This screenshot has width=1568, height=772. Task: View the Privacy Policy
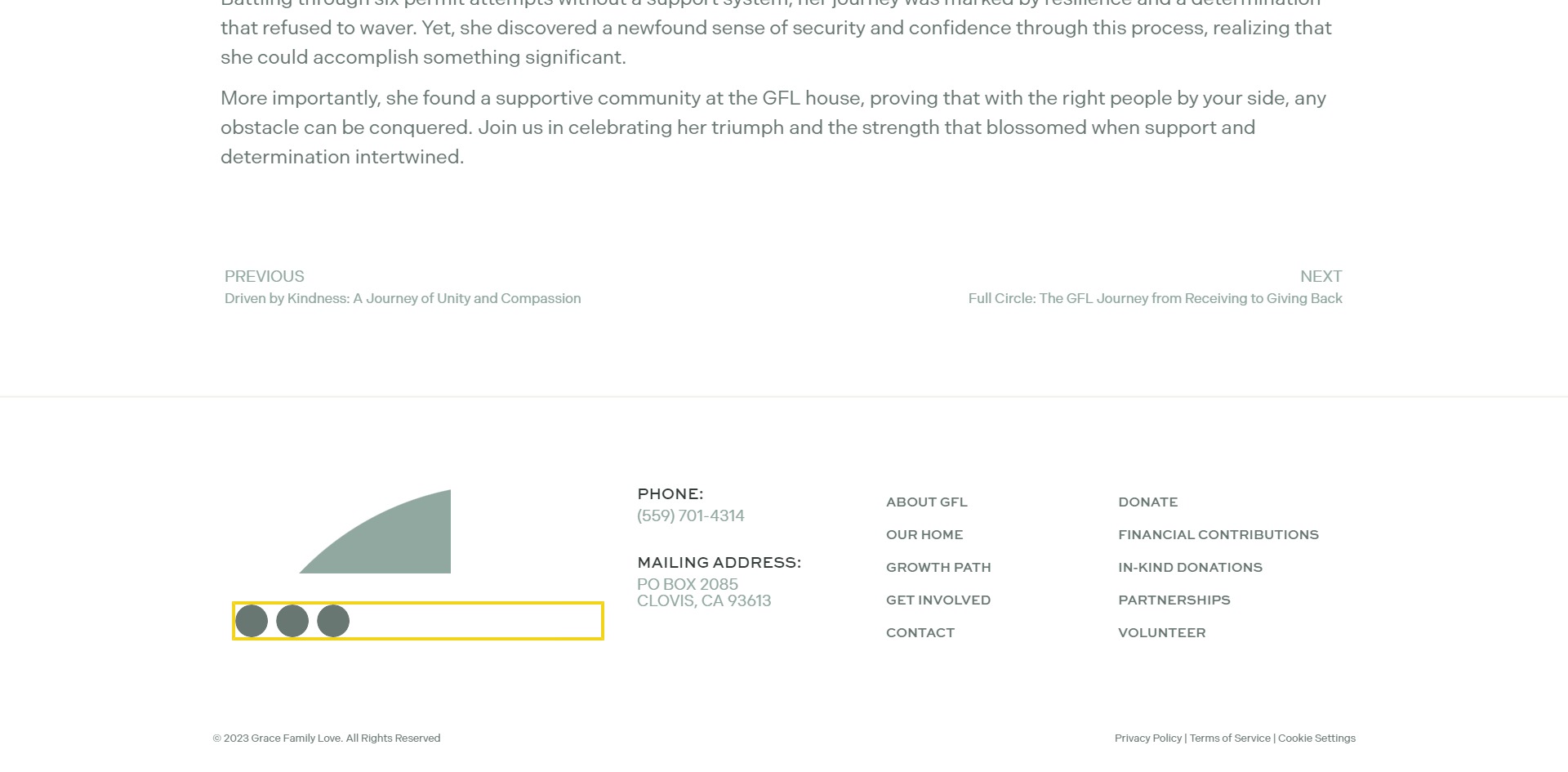(x=1148, y=738)
